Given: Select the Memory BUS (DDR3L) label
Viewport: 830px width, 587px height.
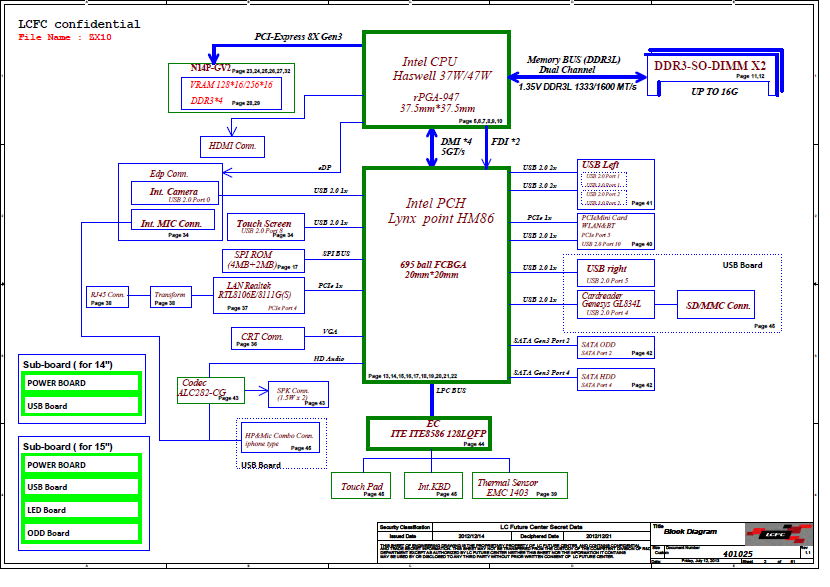Looking at the screenshot, I should coord(573,60).
